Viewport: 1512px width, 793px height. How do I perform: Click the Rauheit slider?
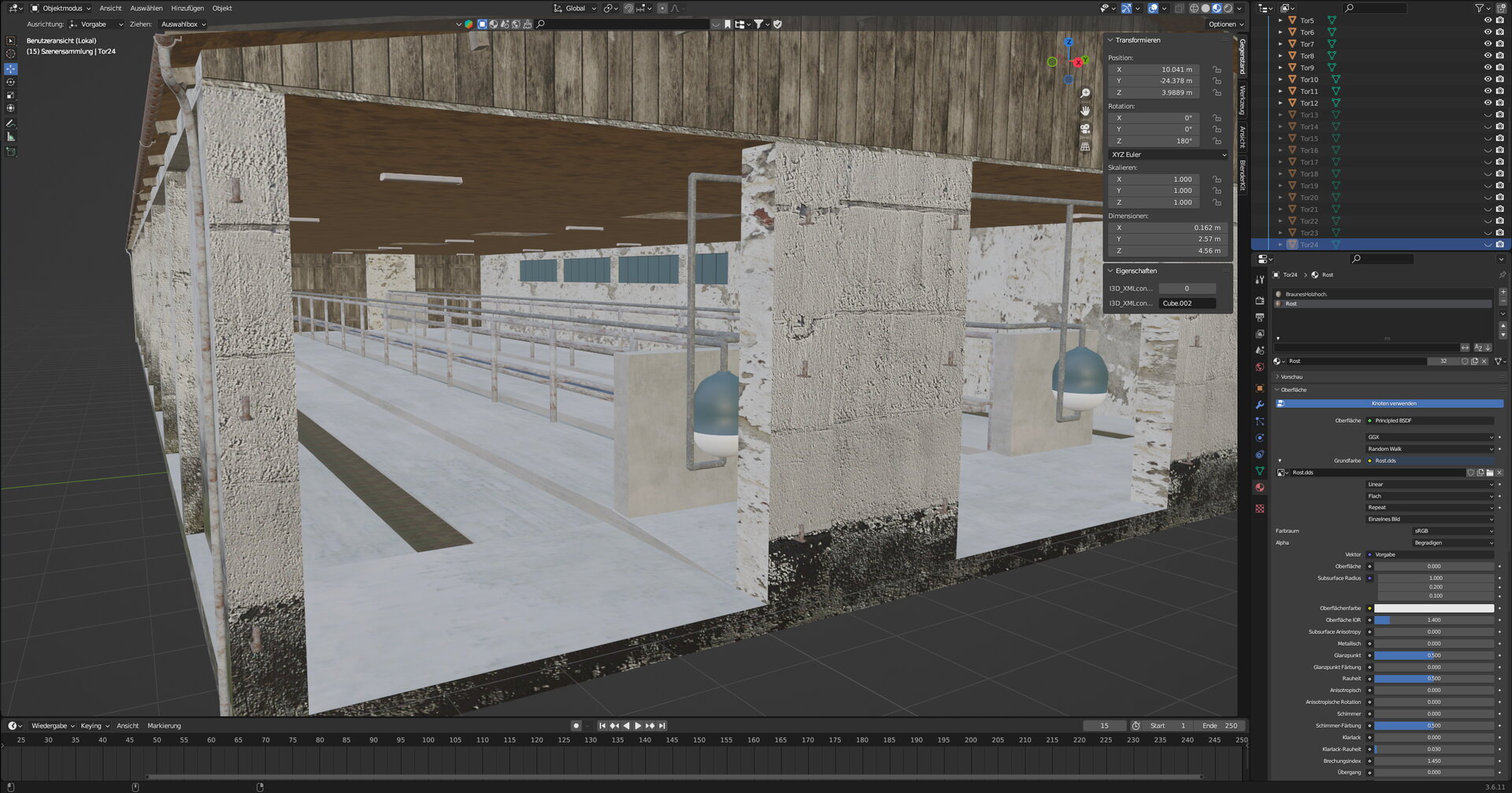point(1433,679)
